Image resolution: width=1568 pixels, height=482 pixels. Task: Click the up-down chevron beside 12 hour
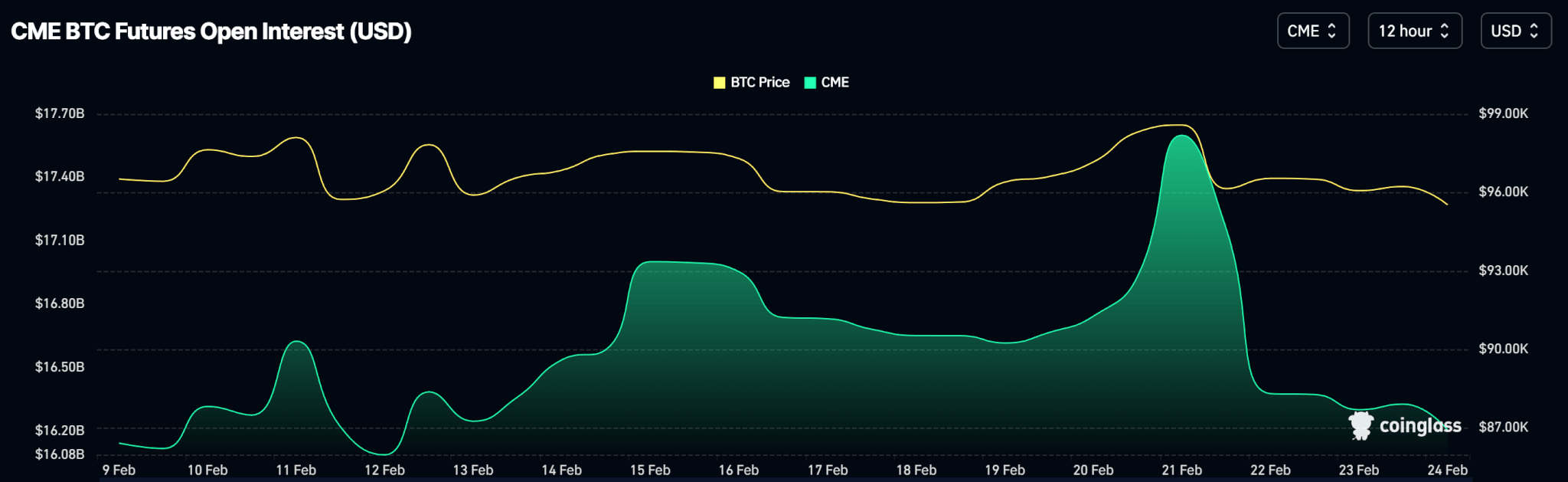point(1444,31)
